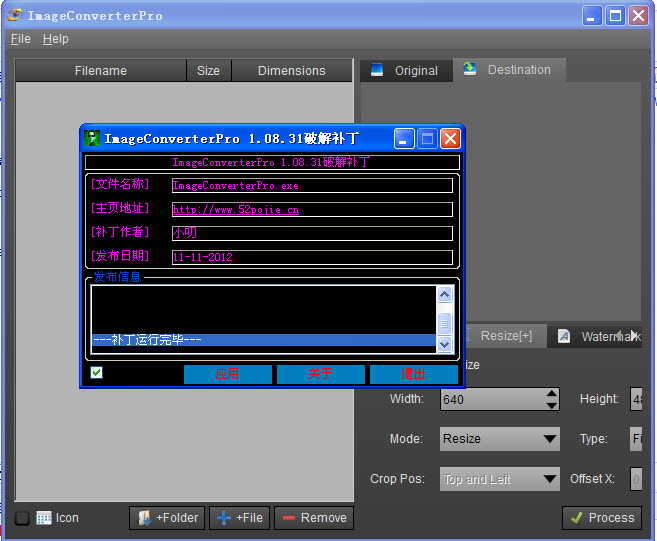The width and height of the screenshot is (657, 541).
Task: Click the Remove button with red minus
Action: click(314, 518)
